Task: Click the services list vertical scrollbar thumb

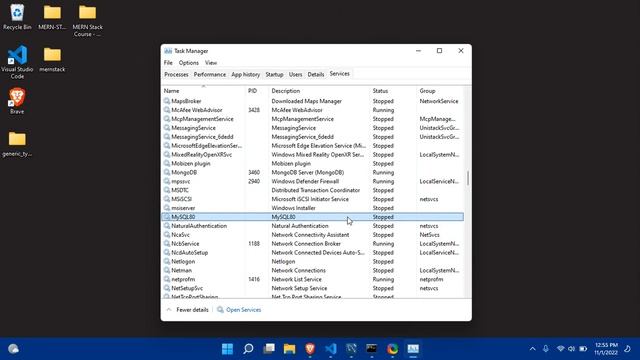Action: [x=468, y=178]
